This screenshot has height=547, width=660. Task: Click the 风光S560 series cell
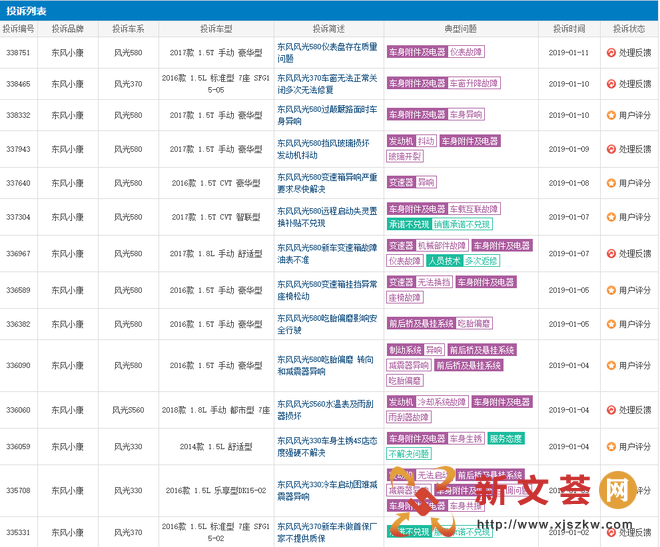point(128,410)
